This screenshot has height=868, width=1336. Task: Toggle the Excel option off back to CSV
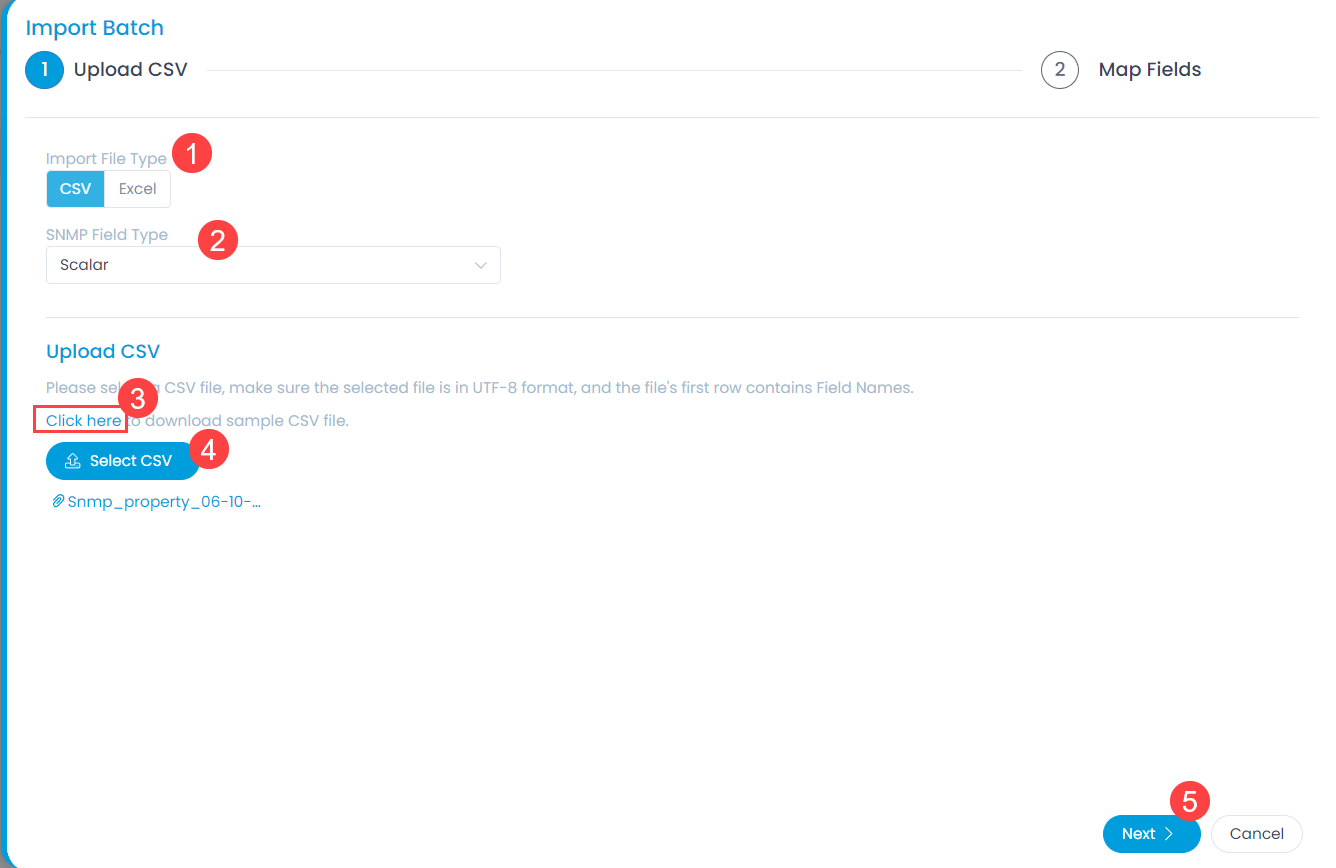point(75,188)
